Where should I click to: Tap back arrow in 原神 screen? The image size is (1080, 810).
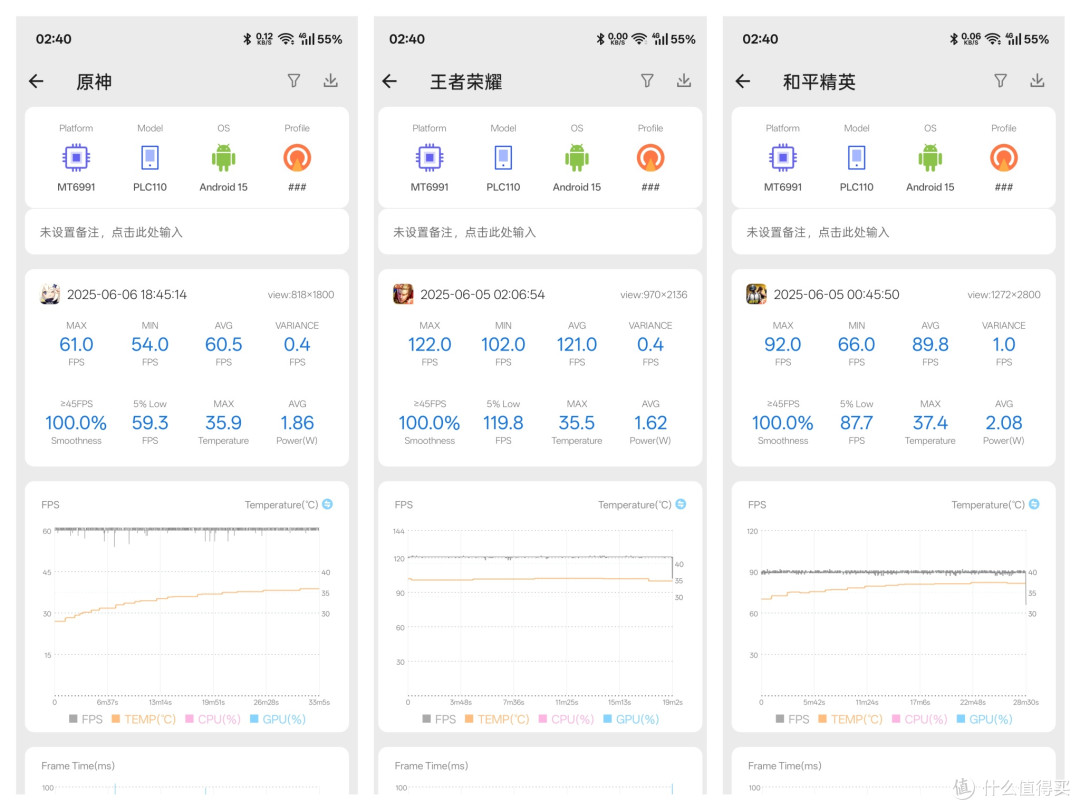pyautogui.click(x=37, y=81)
